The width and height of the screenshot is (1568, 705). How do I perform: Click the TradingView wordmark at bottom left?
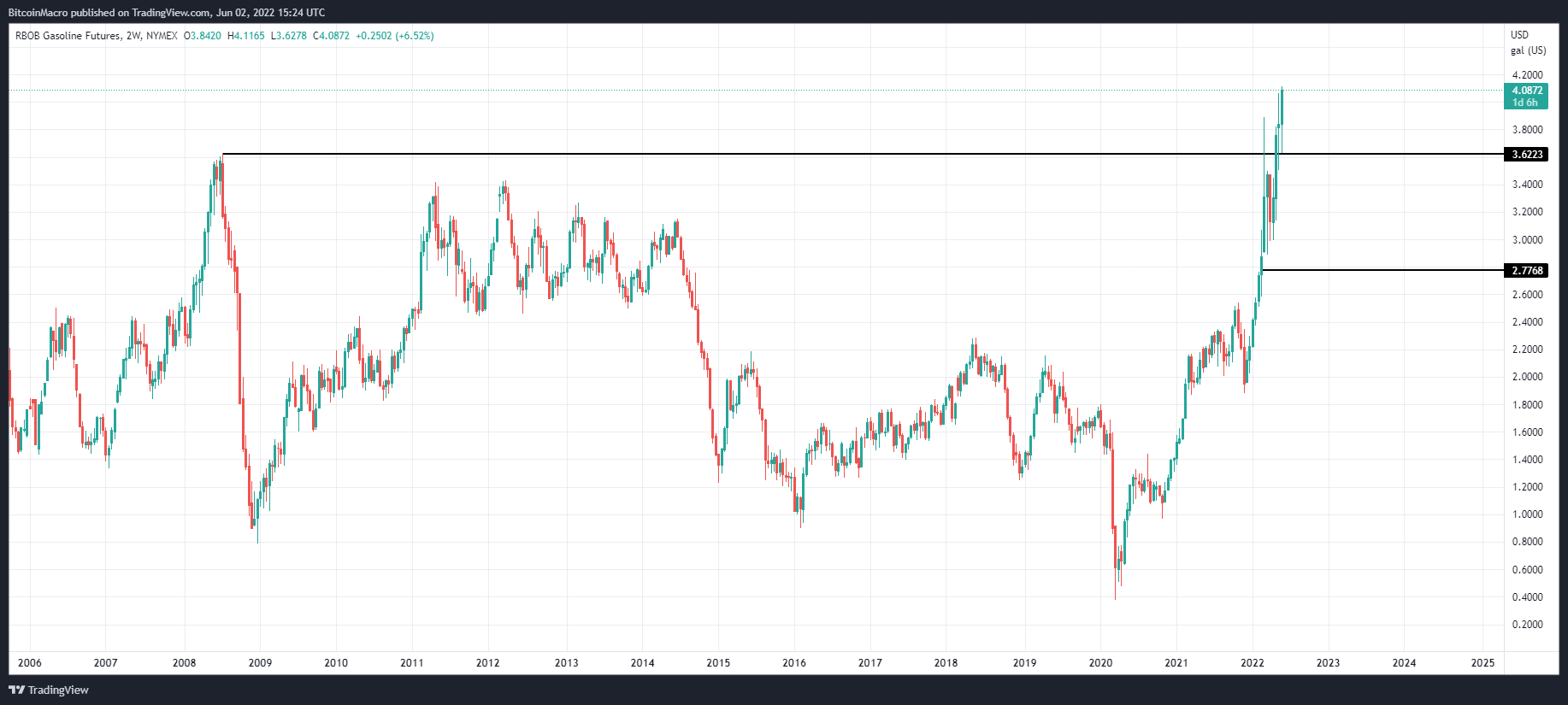click(x=58, y=690)
